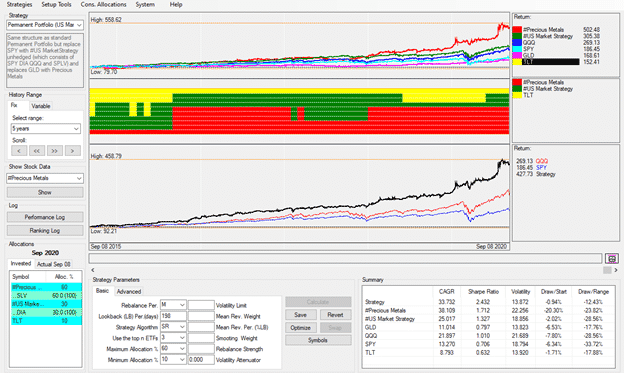
Task: Switch to the Variable history range tab
Action: [x=41, y=106]
